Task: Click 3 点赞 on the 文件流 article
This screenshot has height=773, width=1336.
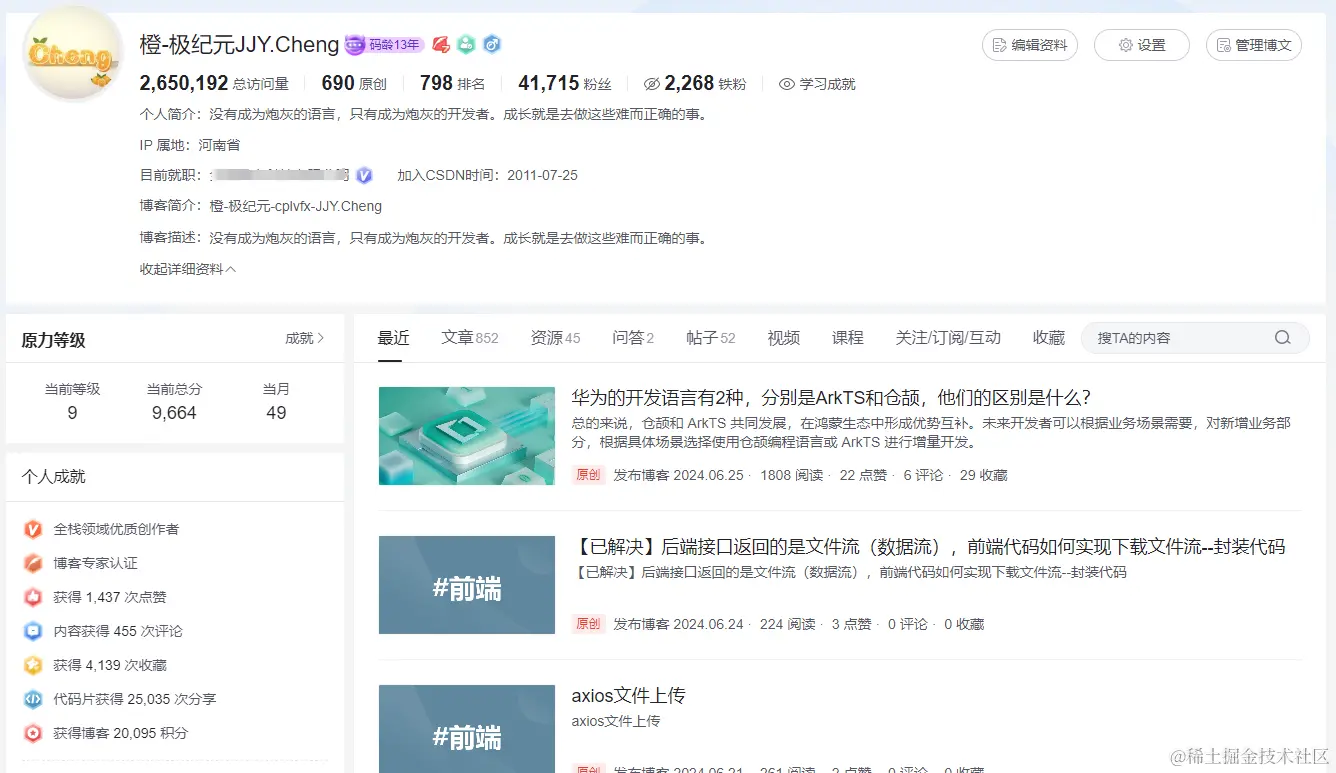Action: [851, 624]
